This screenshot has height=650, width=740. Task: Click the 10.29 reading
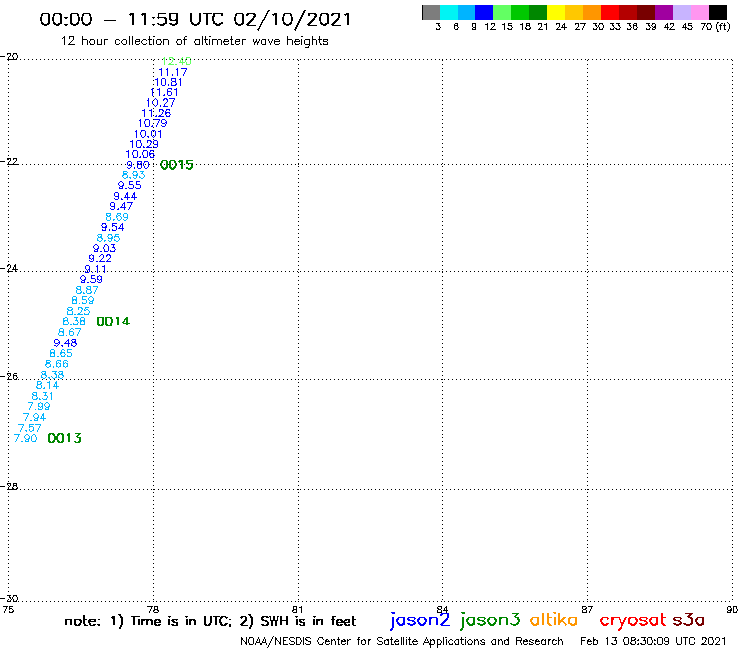tap(144, 144)
